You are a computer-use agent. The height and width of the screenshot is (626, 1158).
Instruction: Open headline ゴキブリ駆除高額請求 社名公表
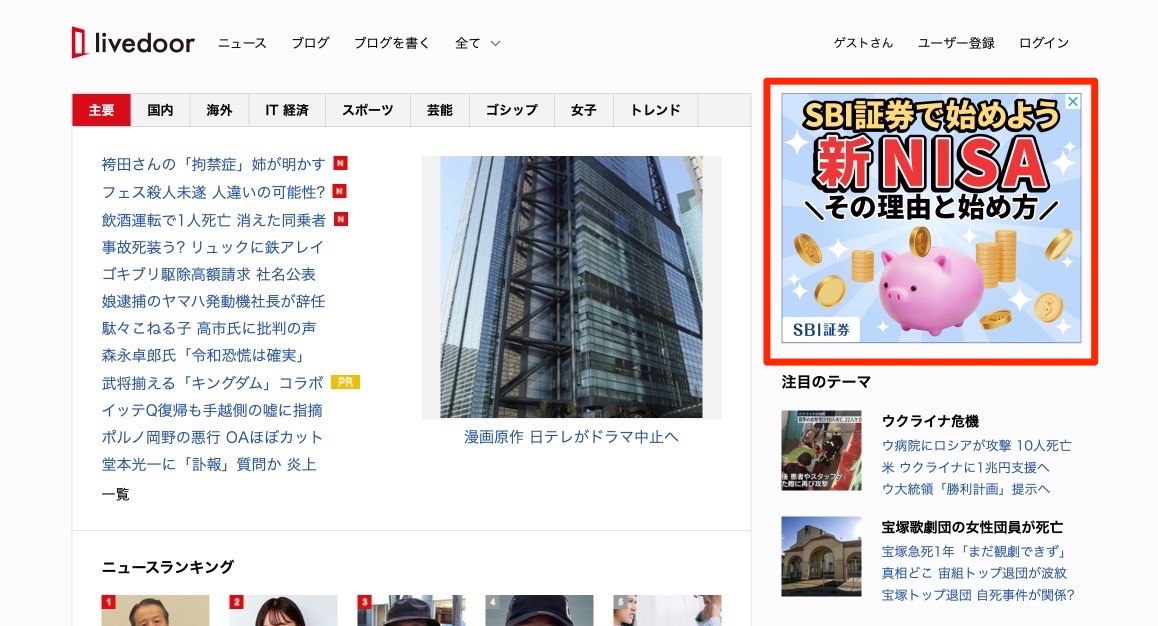coord(208,275)
